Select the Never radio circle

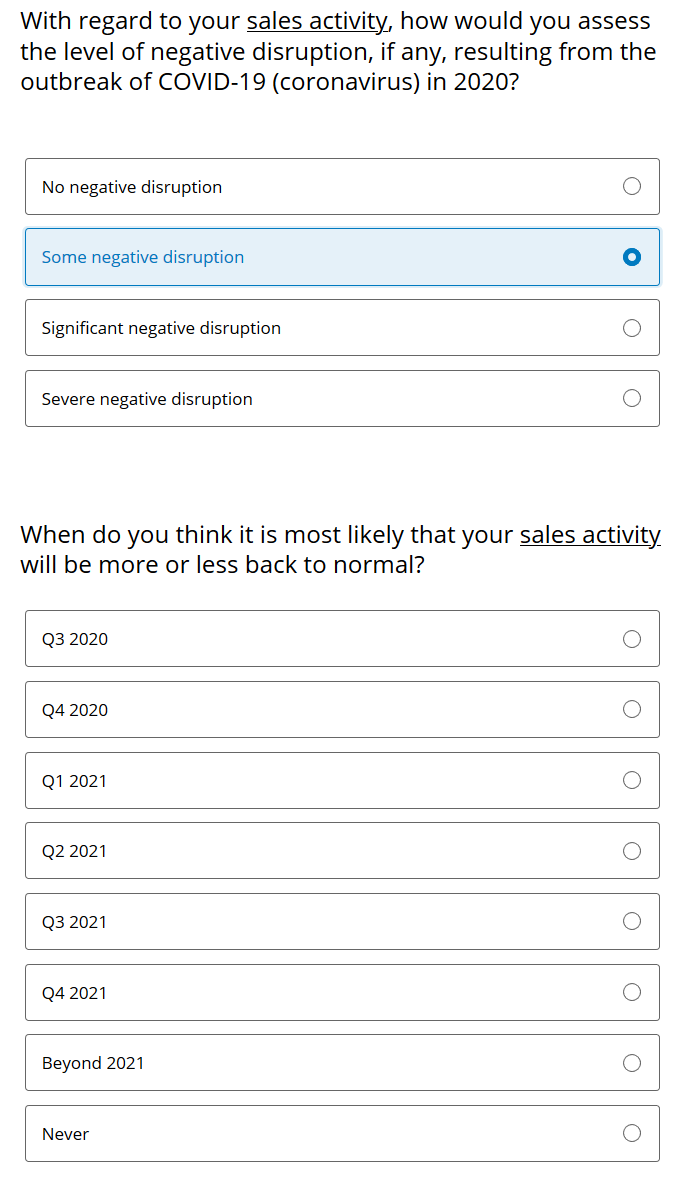632,1133
